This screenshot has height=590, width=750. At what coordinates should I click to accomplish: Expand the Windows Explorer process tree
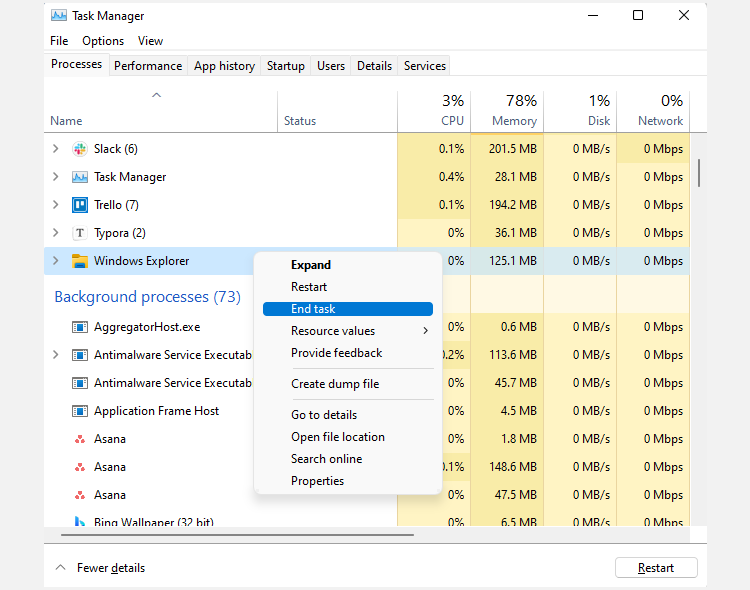(56, 261)
